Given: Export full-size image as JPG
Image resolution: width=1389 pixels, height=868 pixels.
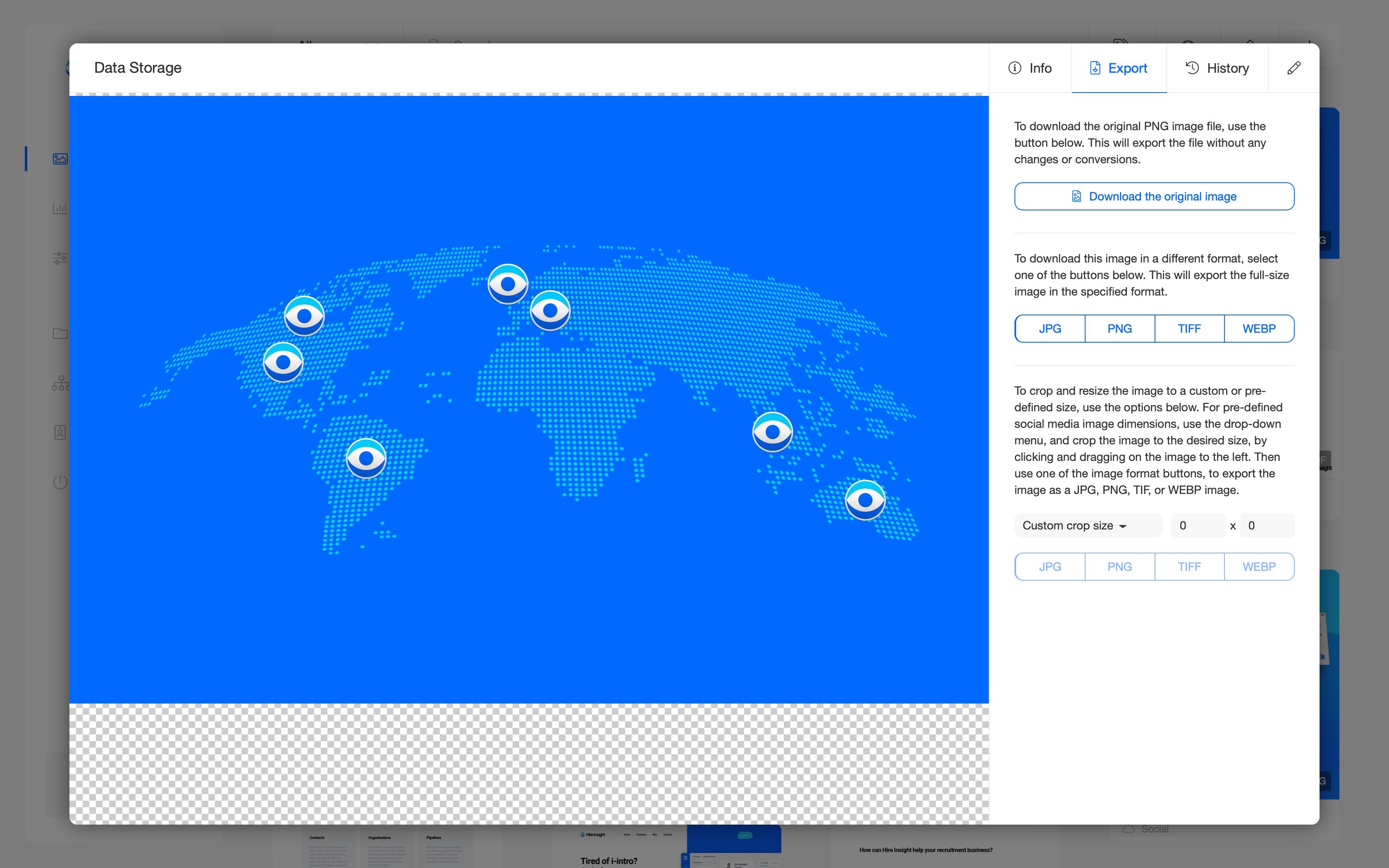Looking at the screenshot, I should point(1050,328).
